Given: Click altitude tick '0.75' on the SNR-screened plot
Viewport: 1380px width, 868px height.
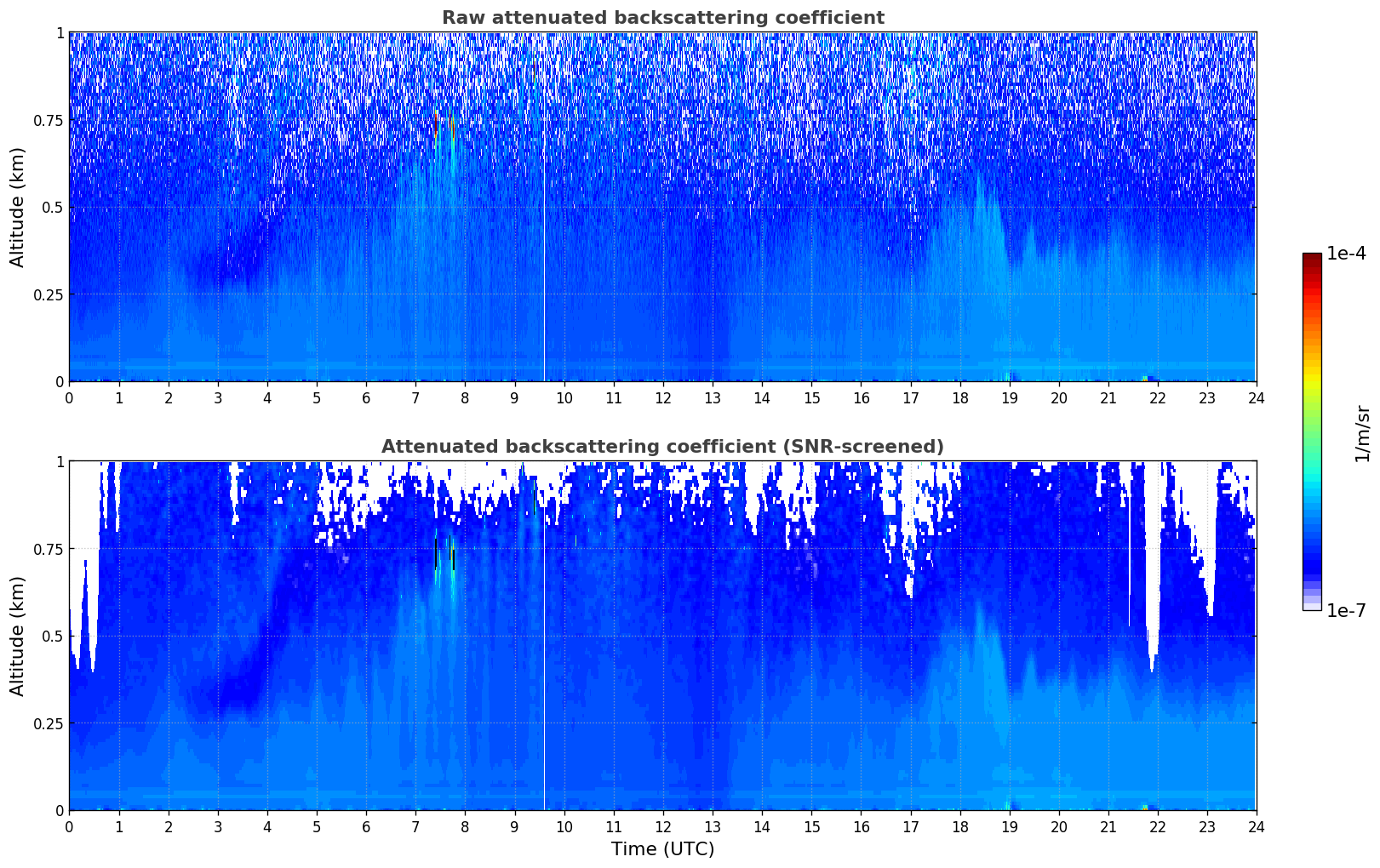Looking at the screenshot, I should (49, 549).
